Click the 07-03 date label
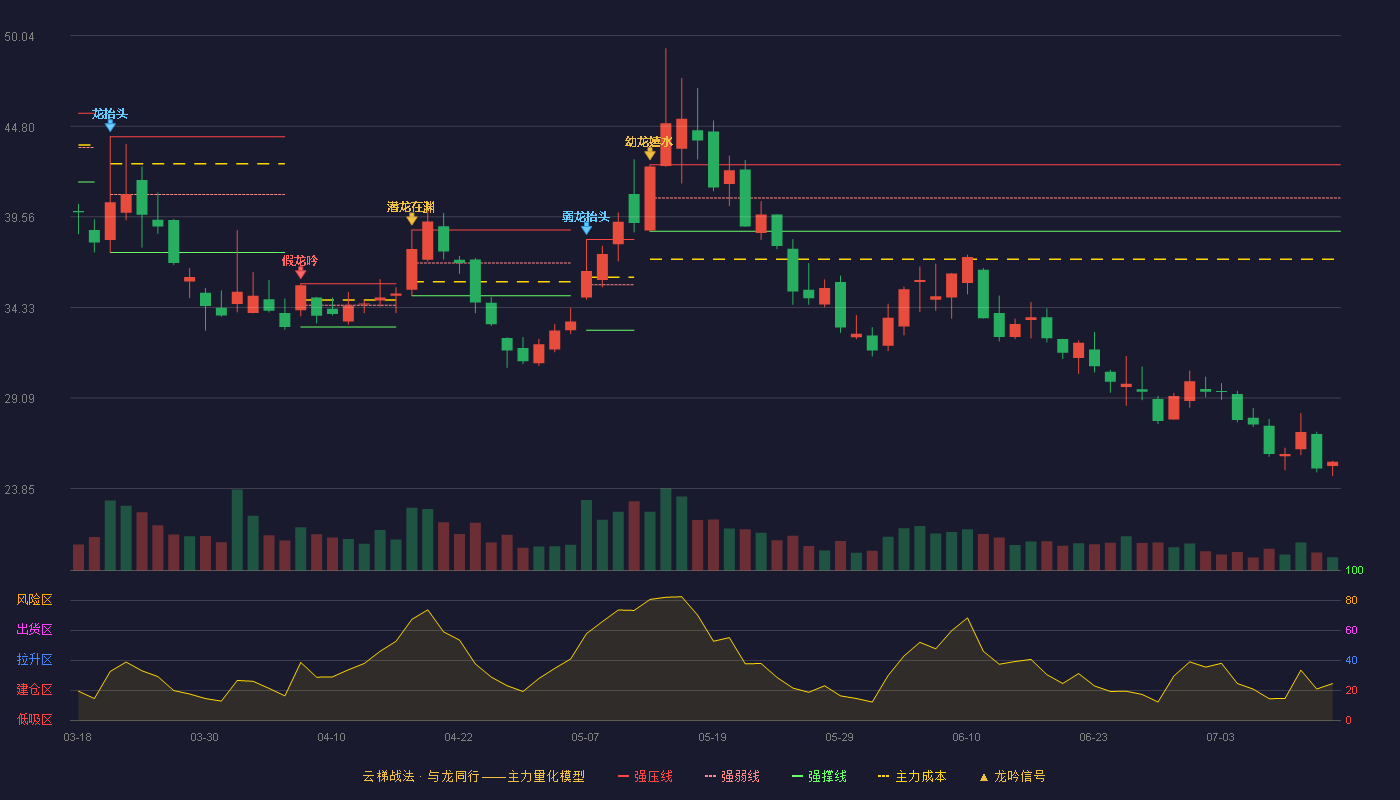The image size is (1400, 800). (1220, 737)
